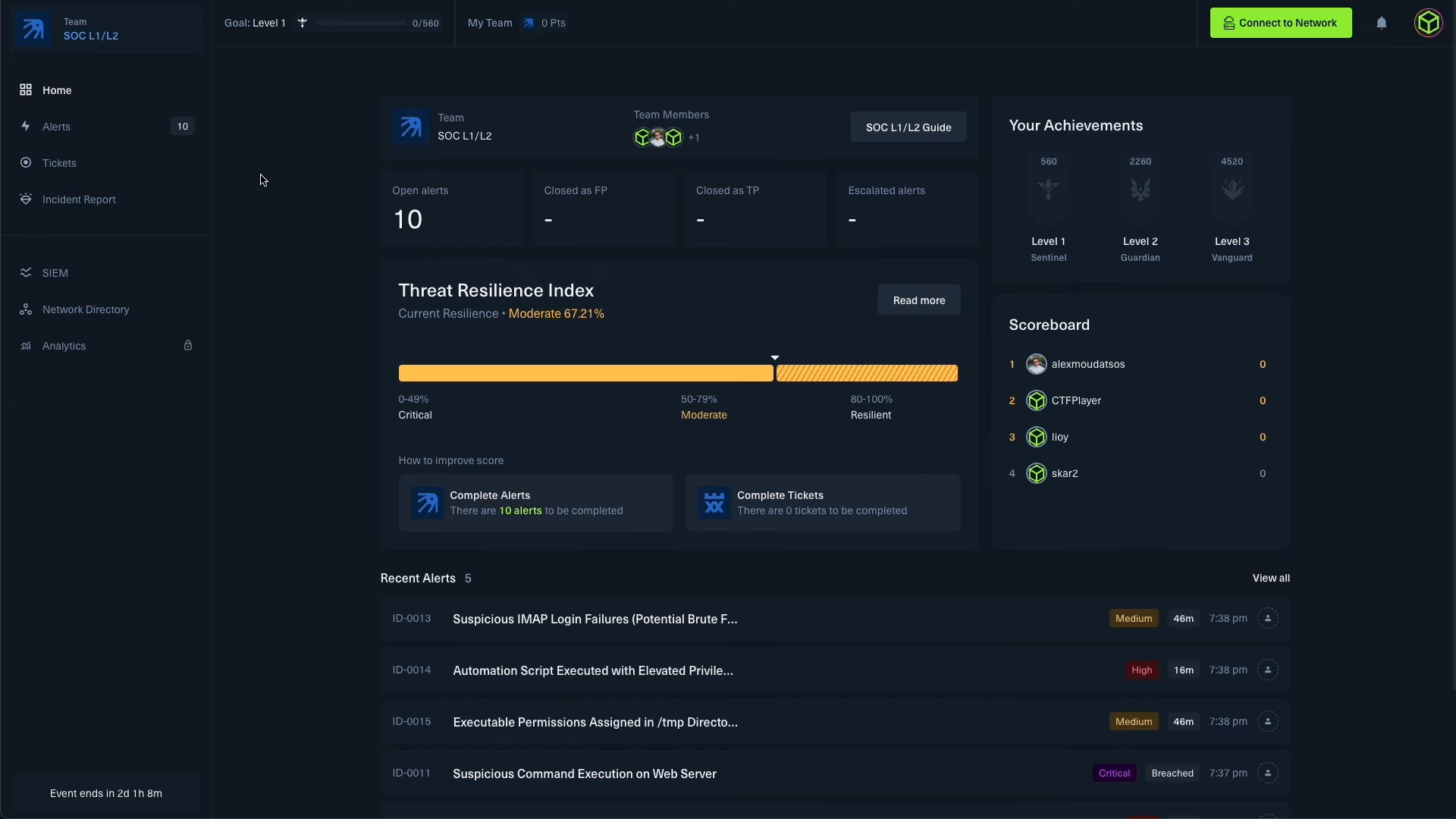Open Network Directory page
This screenshot has height=819, width=1456.
point(86,309)
